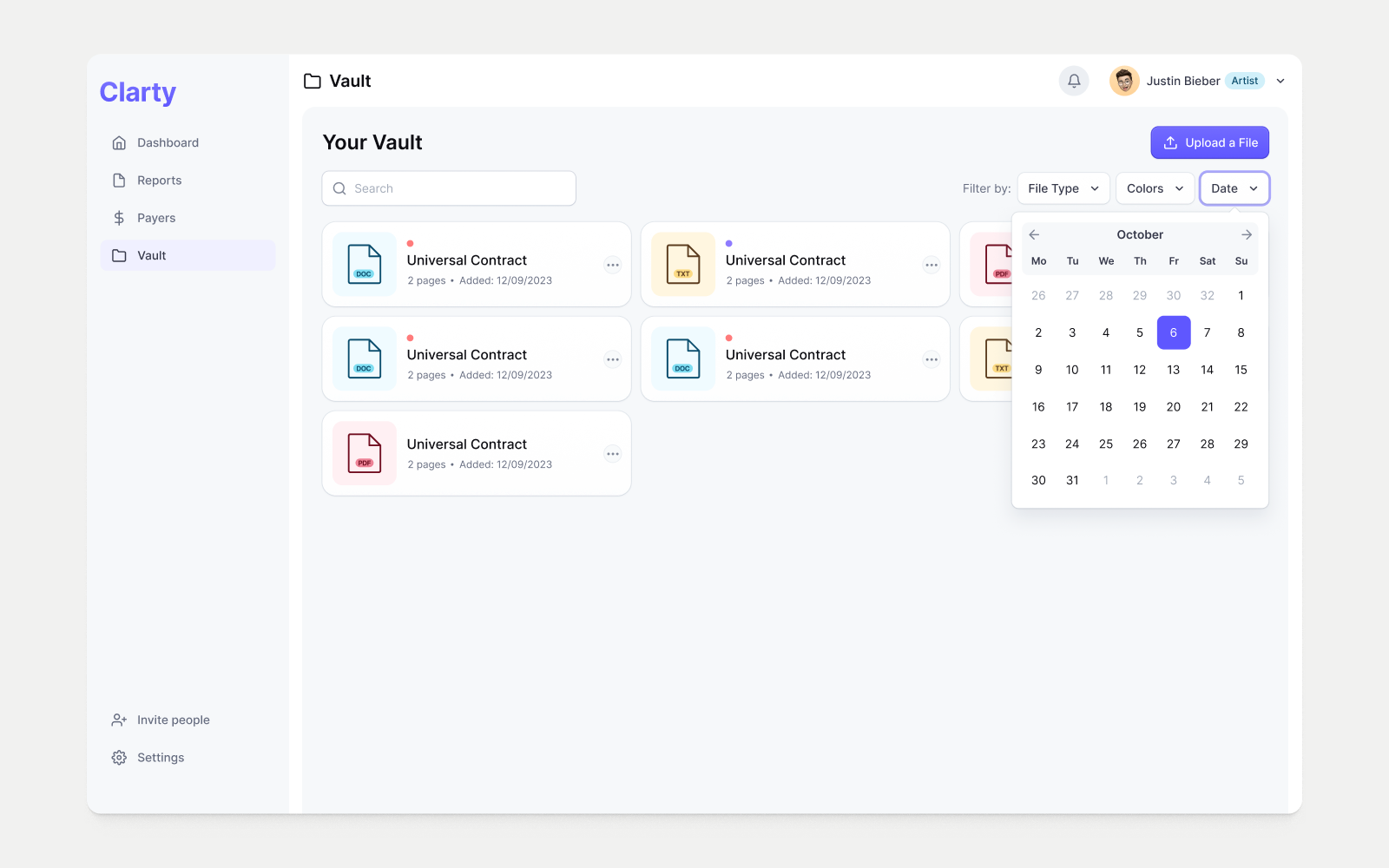1389x868 pixels.
Task: Click the Upload a File button
Action: click(x=1209, y=142)
